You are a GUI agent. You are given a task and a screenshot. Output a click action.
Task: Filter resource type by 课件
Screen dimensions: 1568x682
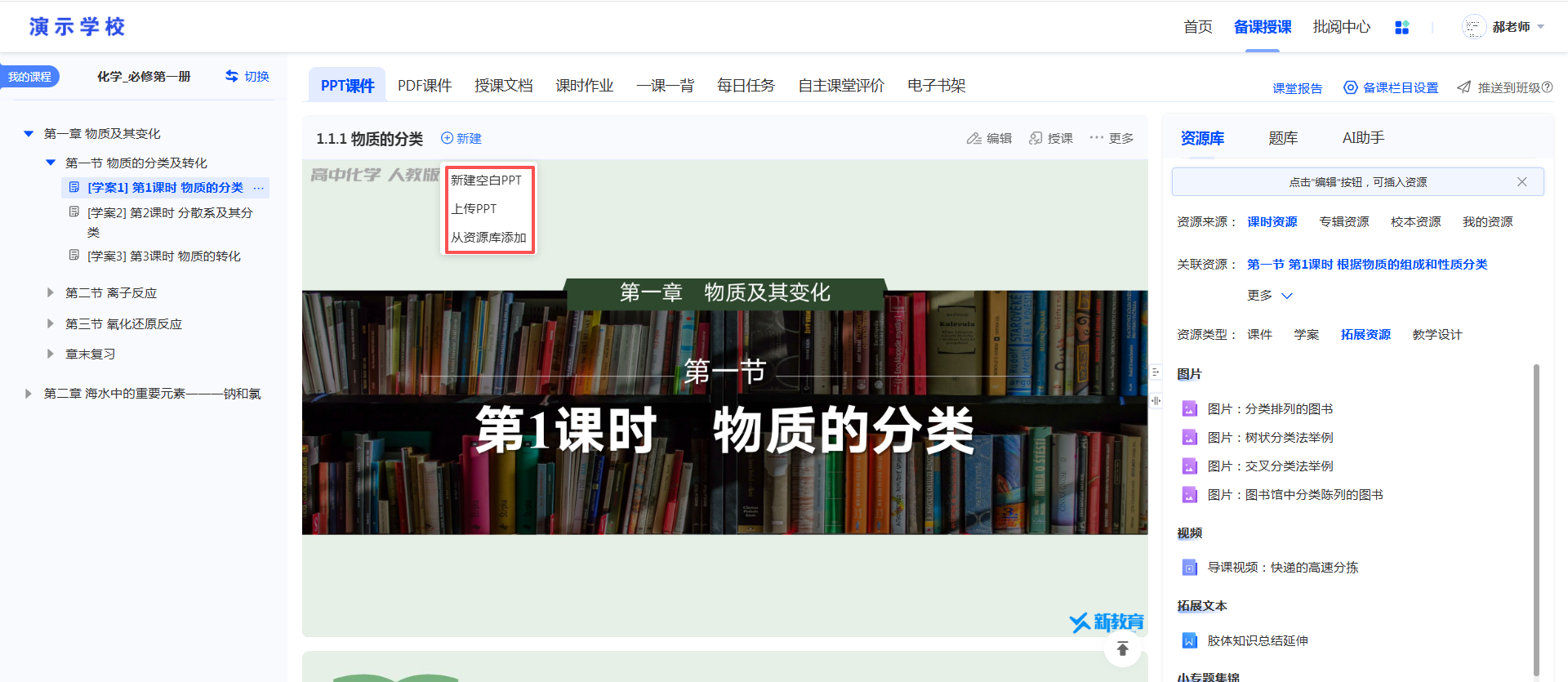coord(1260,335)
